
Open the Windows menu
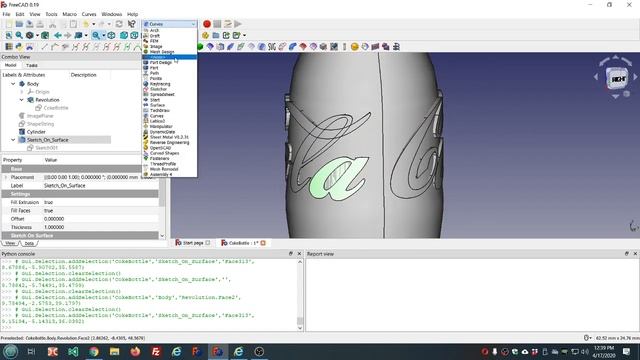pos(111,14)
